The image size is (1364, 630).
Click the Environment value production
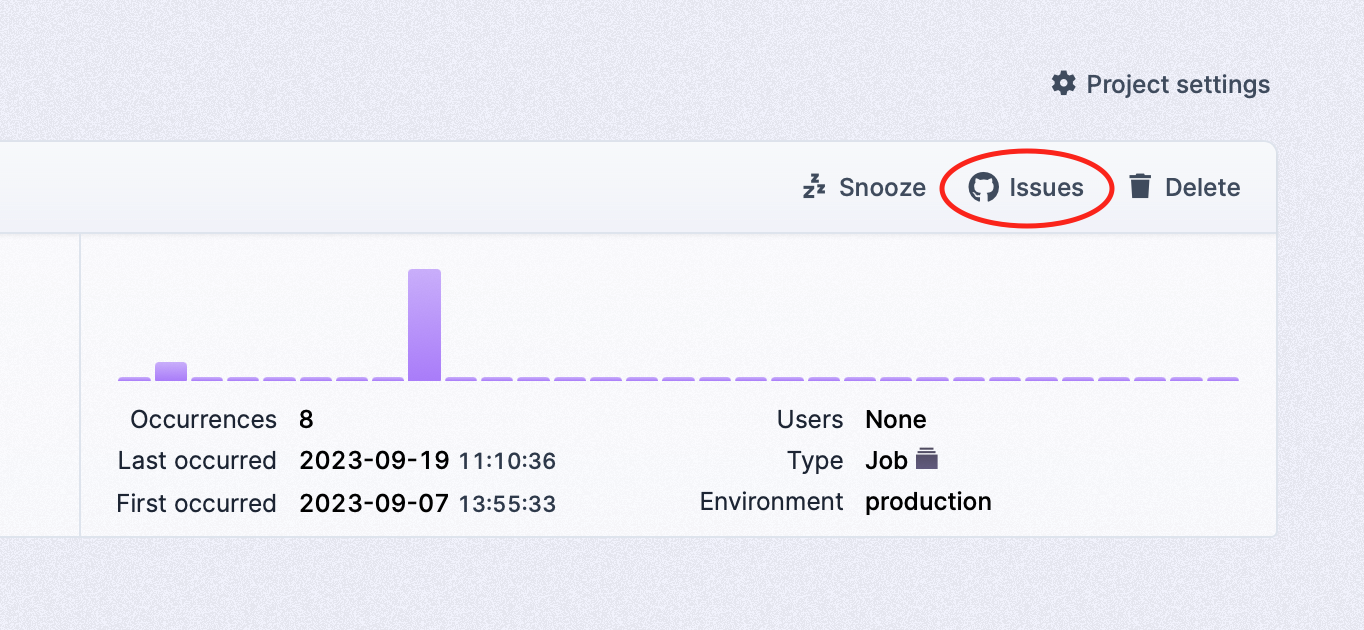point(928,502)
